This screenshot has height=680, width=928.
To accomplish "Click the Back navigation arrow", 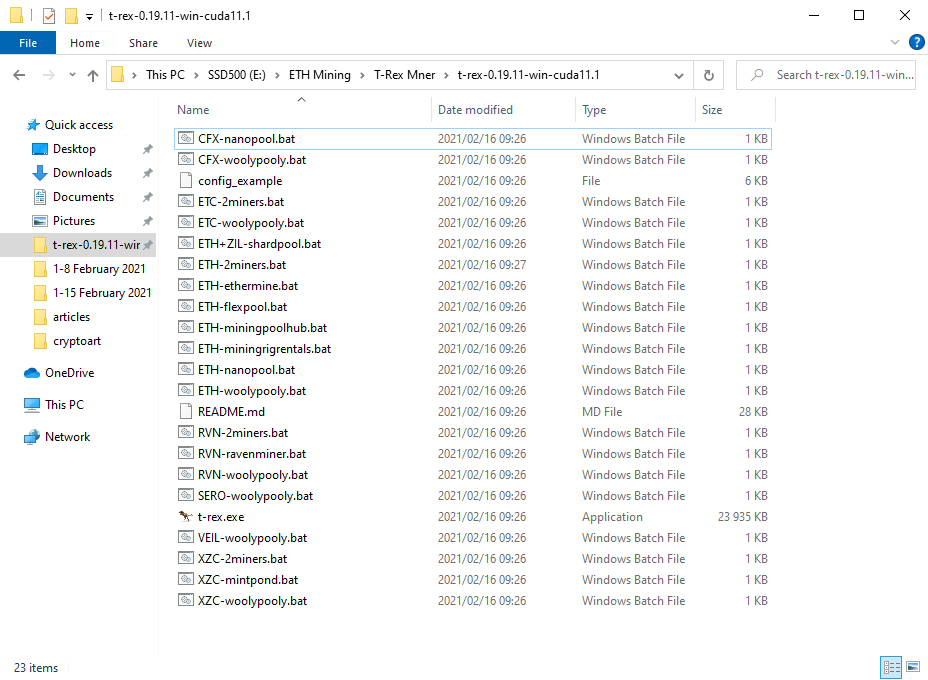I will pyautogui.click(x=19, y=75).
